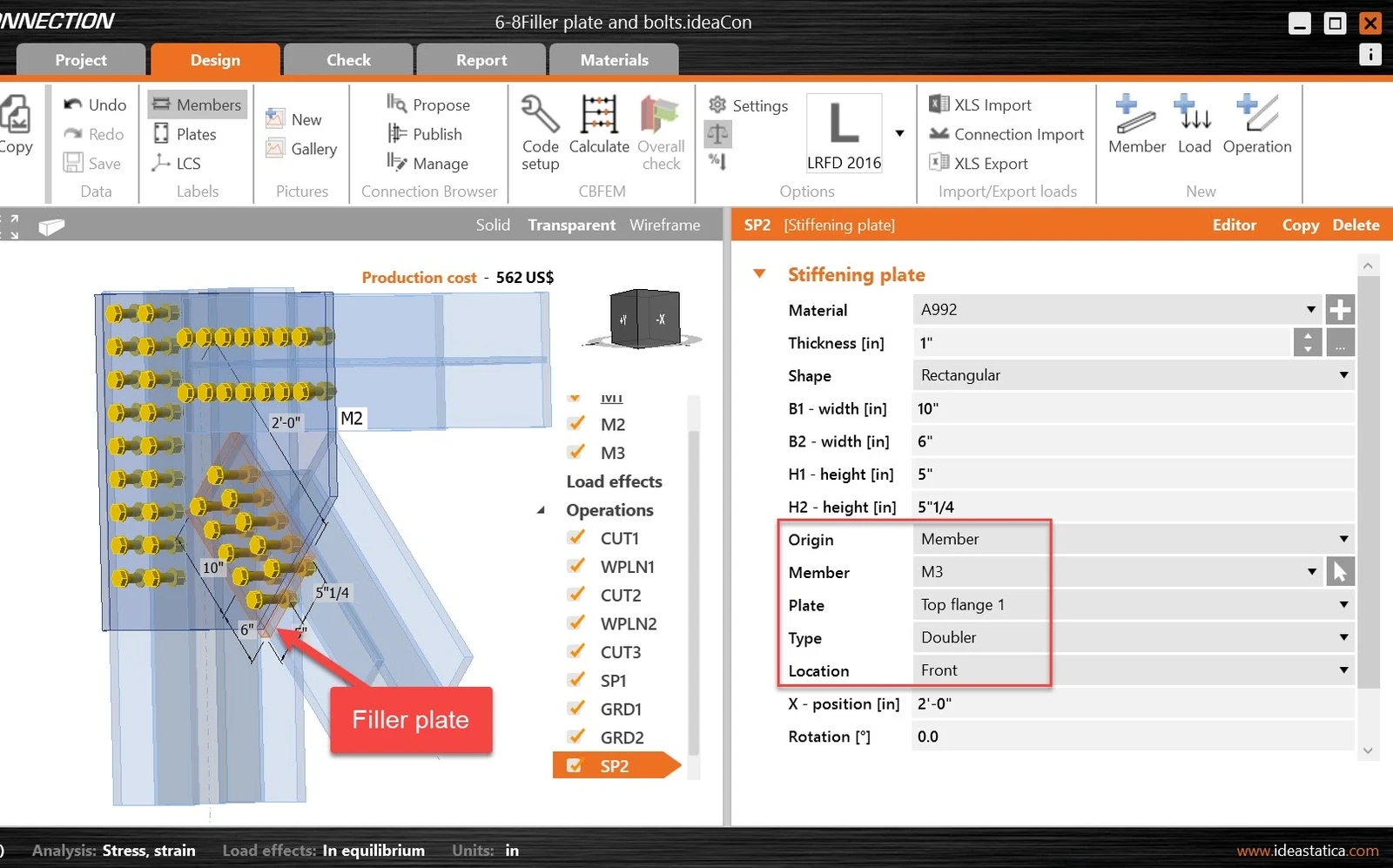Add a new Load effect

pyautogui.click(x=1194, y=124)
